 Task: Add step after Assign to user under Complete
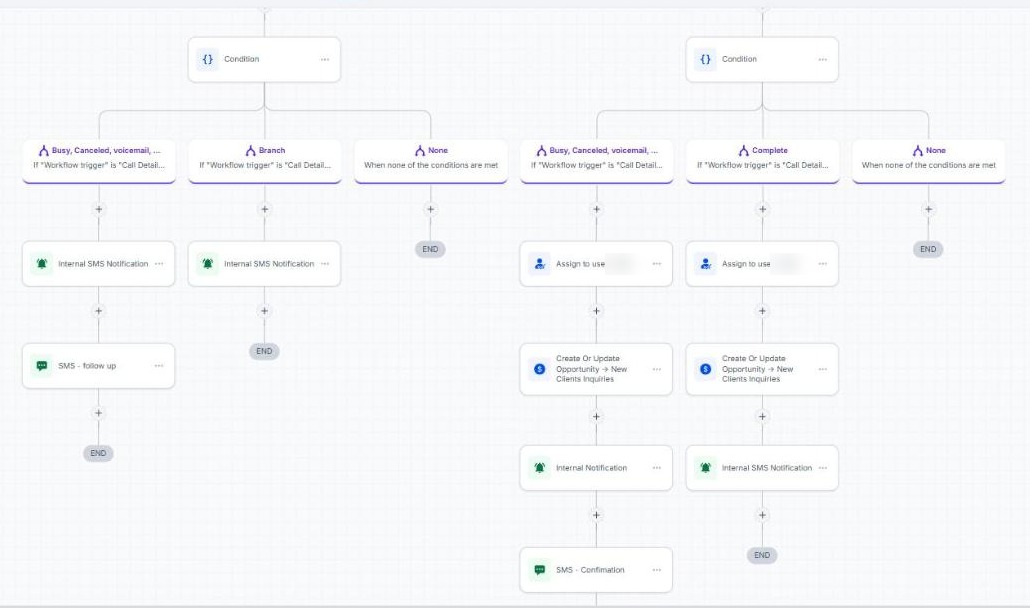click(x=763, y=311)
